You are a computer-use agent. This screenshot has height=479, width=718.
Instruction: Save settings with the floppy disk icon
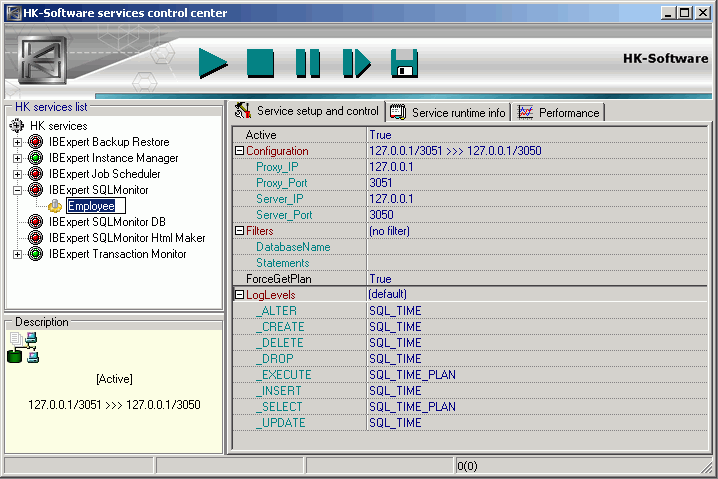pyautogui.click(x=404, y=63)
